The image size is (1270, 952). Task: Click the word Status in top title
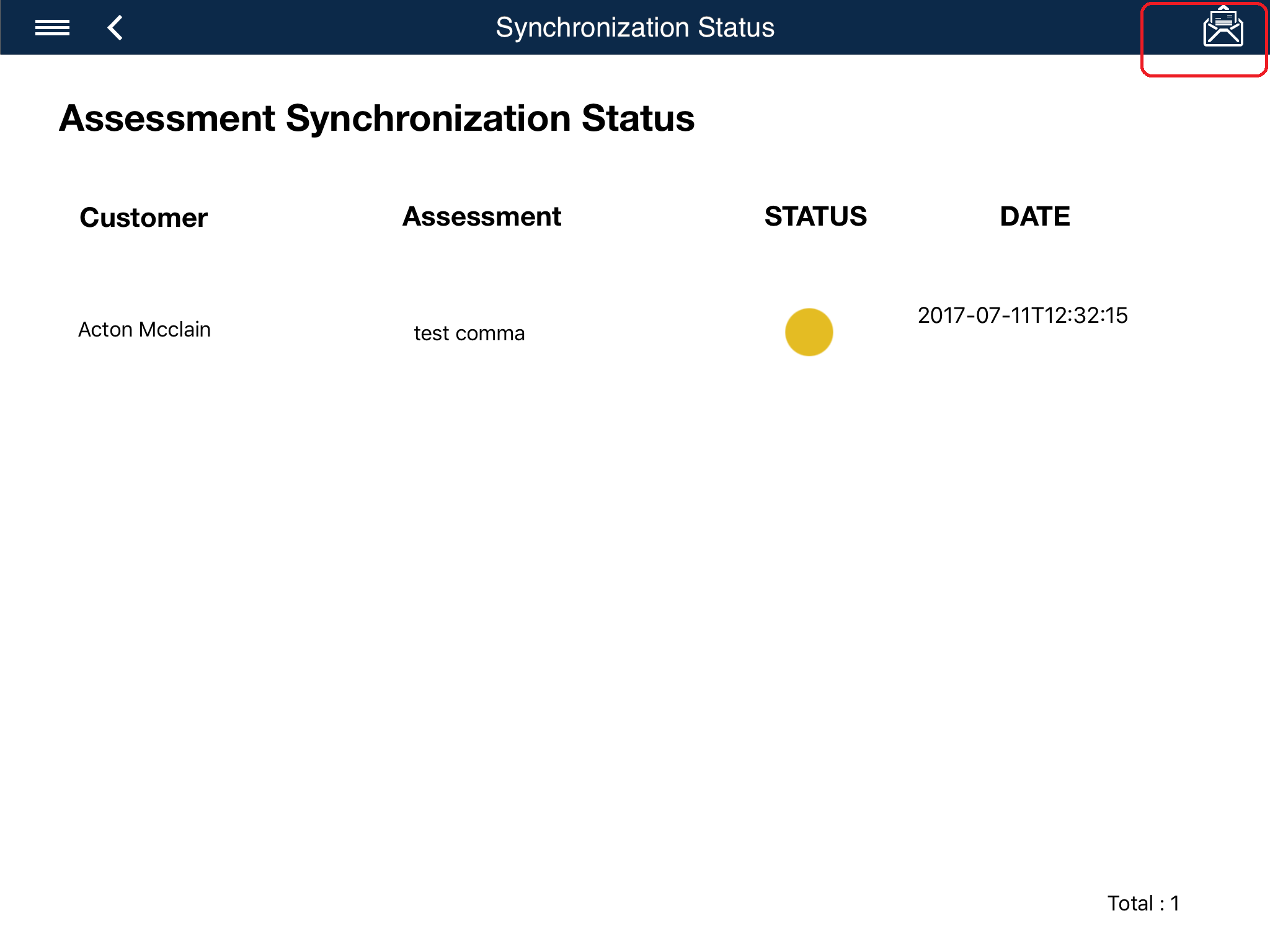735,28
